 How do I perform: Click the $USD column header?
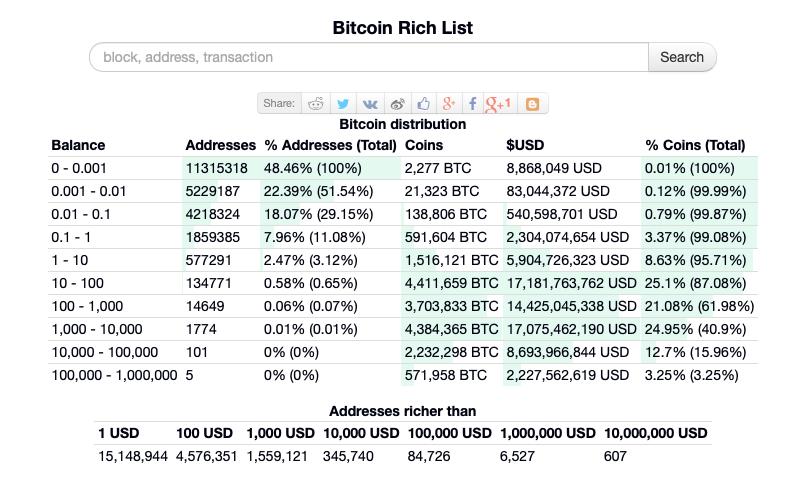[x=525, y=145]
